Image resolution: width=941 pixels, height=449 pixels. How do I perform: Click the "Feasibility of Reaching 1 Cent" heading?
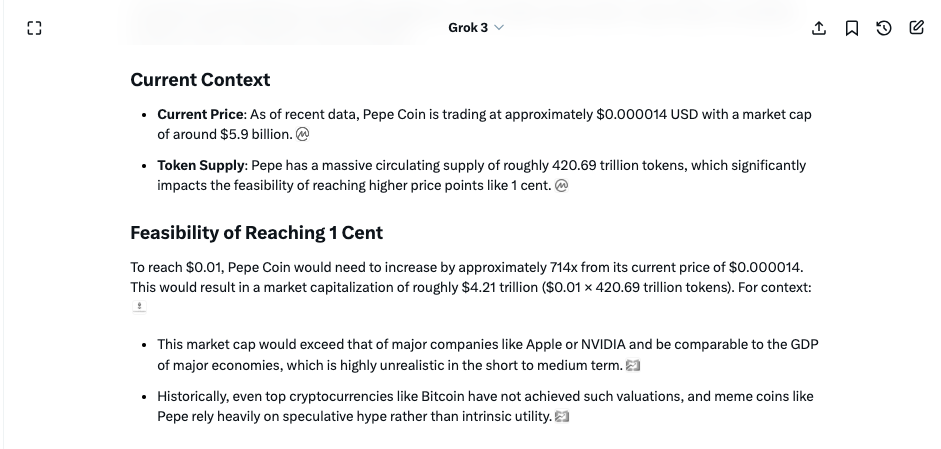(256, 233)
